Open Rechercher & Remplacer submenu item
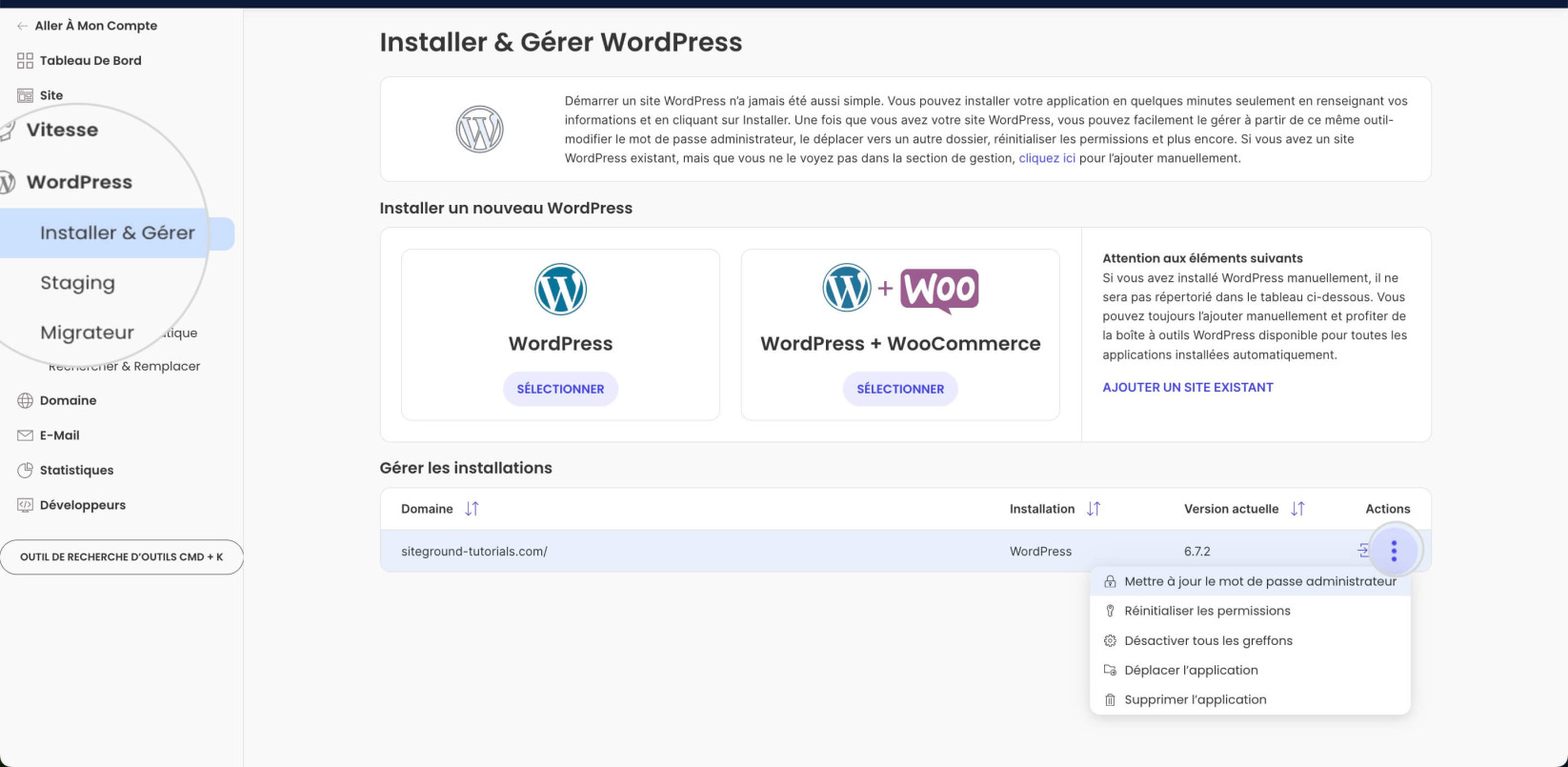The width and height of the screenshot is (1568, 767). click(125, 366)
